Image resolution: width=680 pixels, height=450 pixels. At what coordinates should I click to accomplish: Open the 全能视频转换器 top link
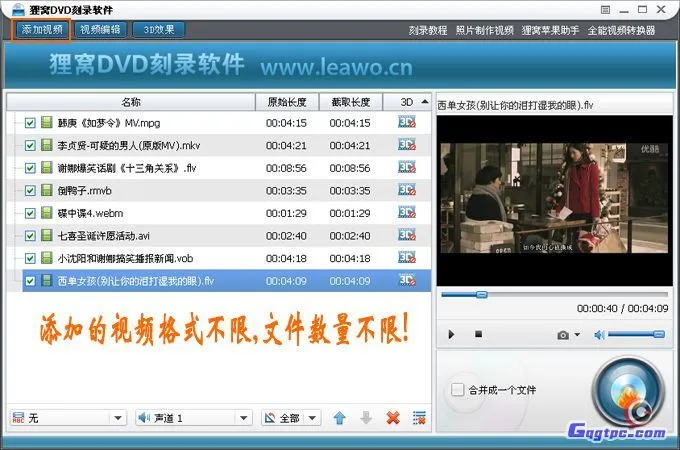coord(622,30)
